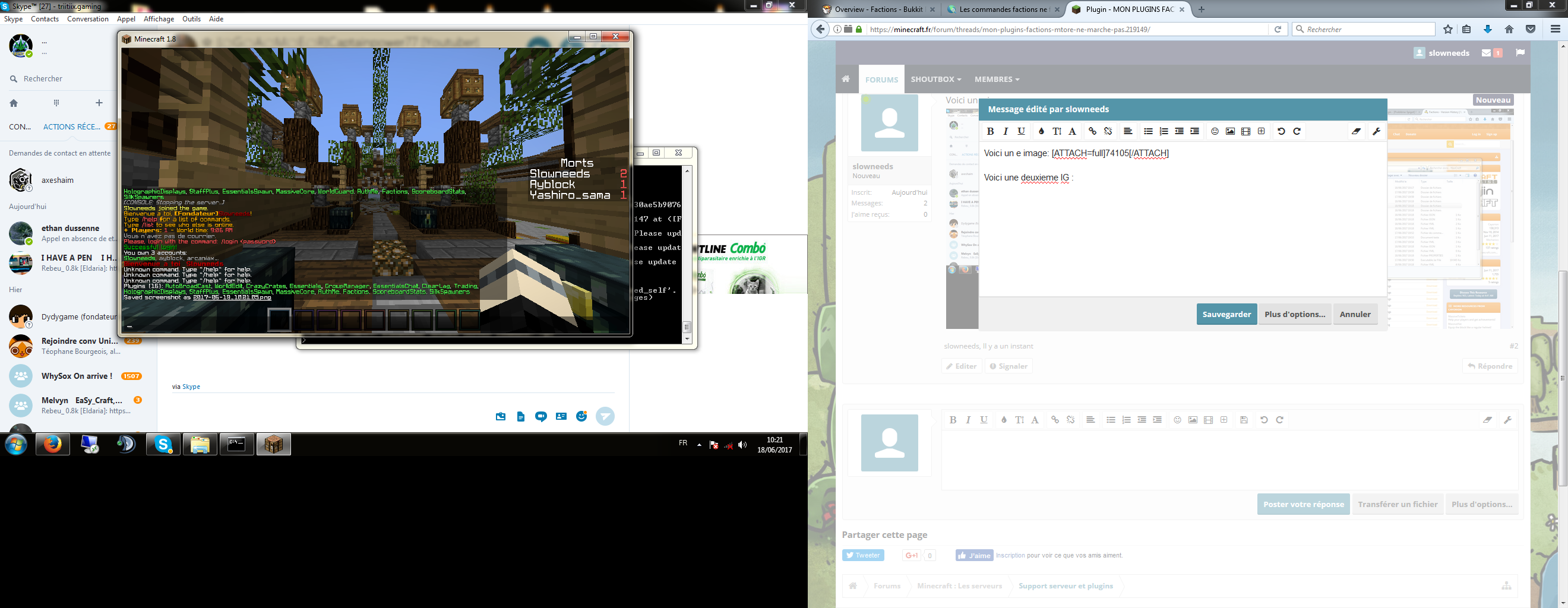Screen dimensions: 1568x608
Task: Open the Skype Outils menu
Action: pos(191,19)
